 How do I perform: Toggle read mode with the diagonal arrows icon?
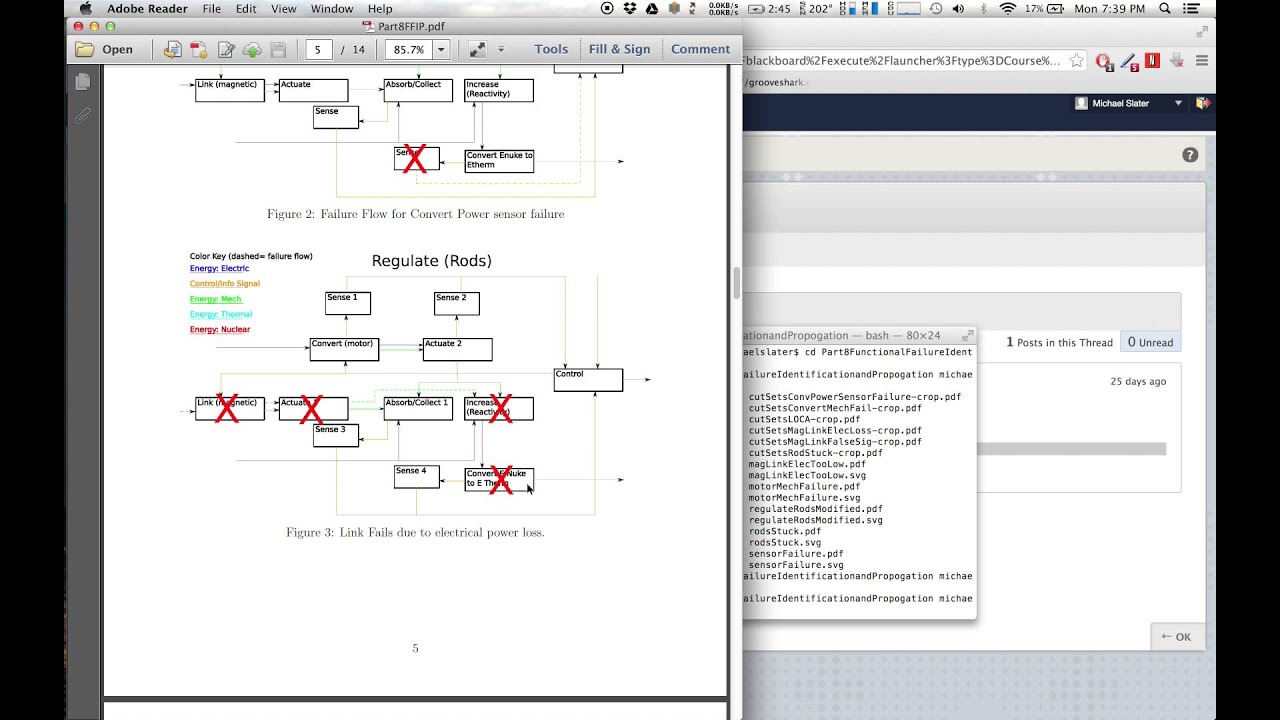coord(477,49)
